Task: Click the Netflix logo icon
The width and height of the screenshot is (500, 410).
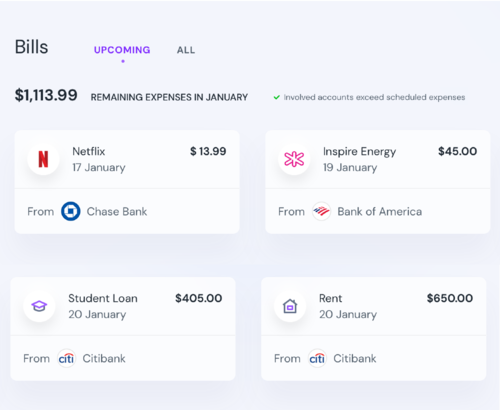Action: [43, 159]
